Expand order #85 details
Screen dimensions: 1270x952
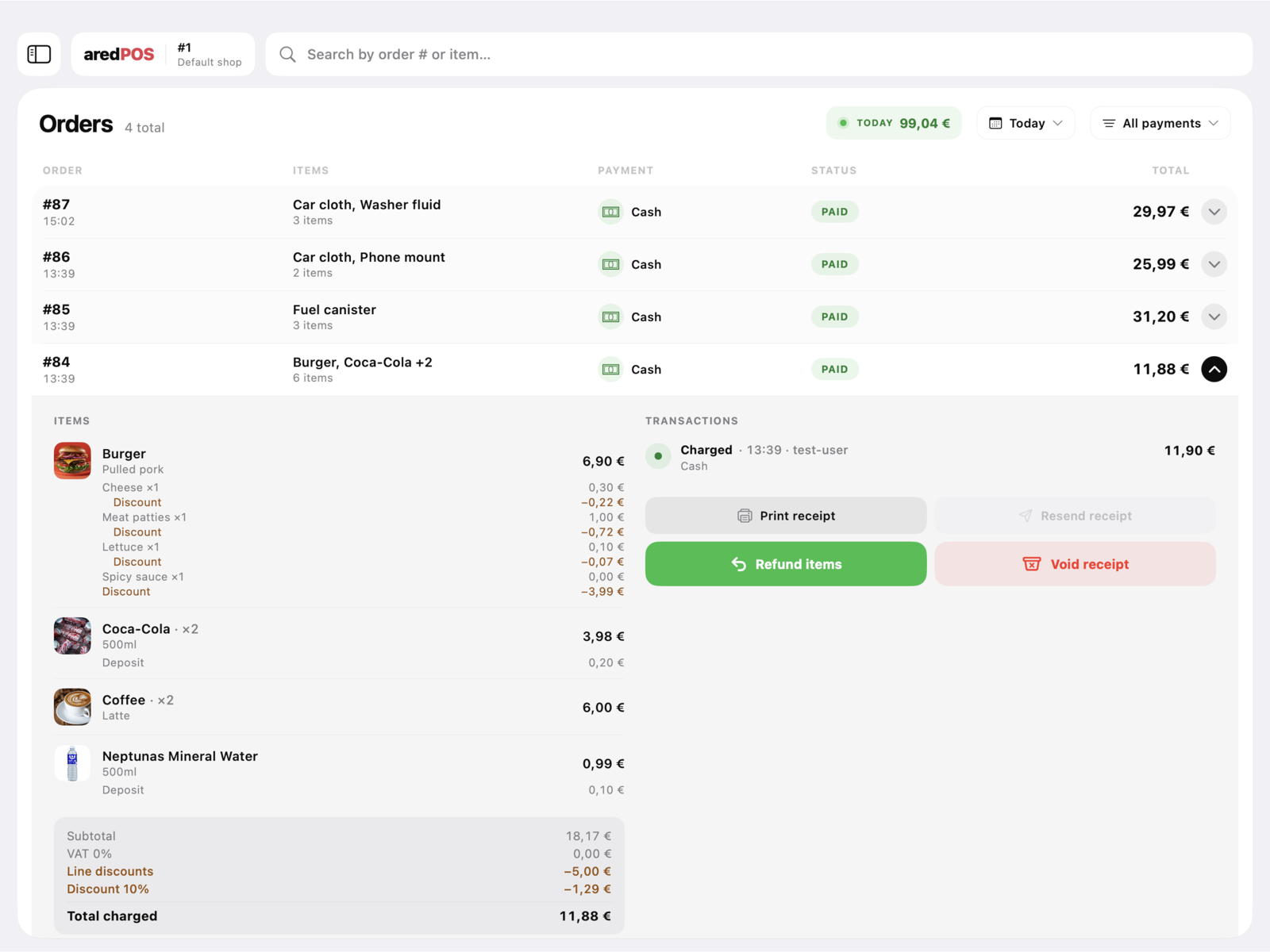[x=1214, y=317]
